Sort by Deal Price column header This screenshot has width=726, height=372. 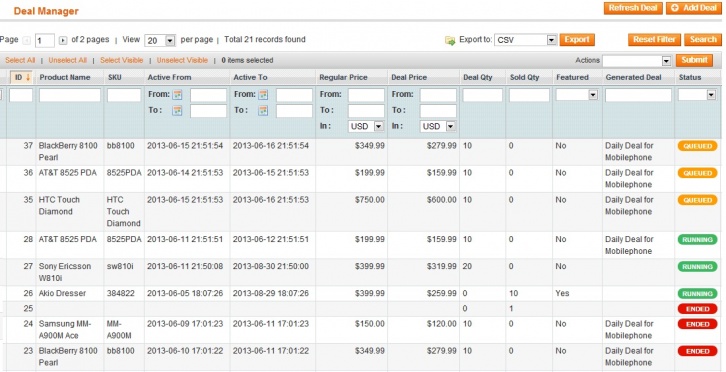[x=409, y=77]
